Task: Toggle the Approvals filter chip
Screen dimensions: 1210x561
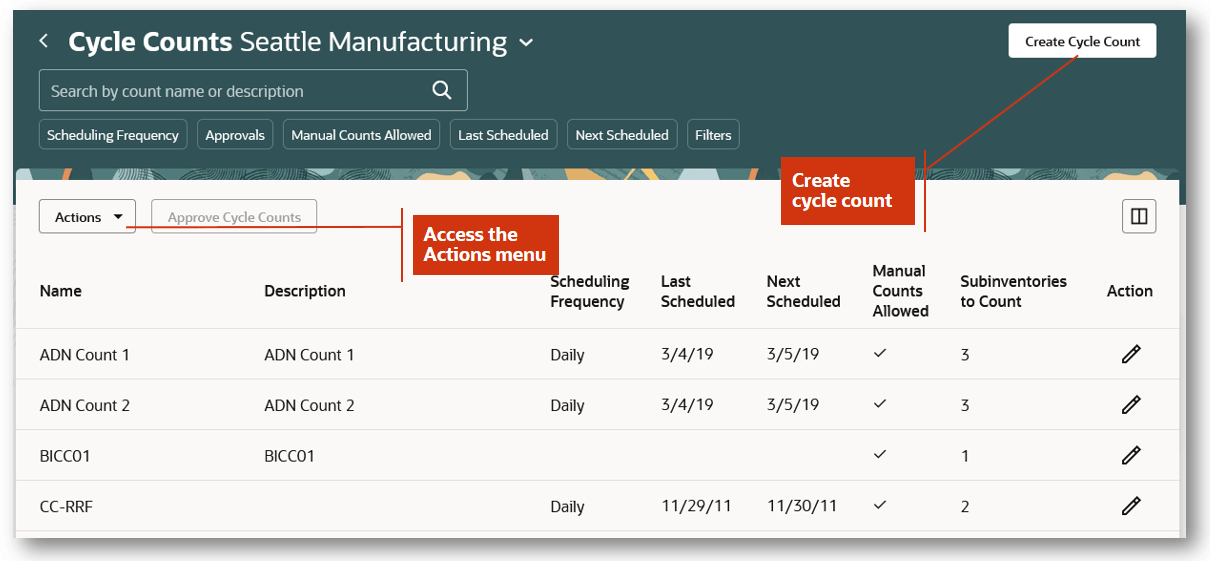Action: tap(235, 135)
